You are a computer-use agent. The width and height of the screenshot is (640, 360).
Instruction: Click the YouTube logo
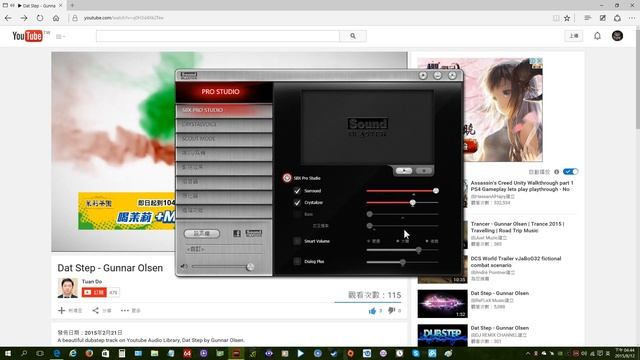[27, 36]
